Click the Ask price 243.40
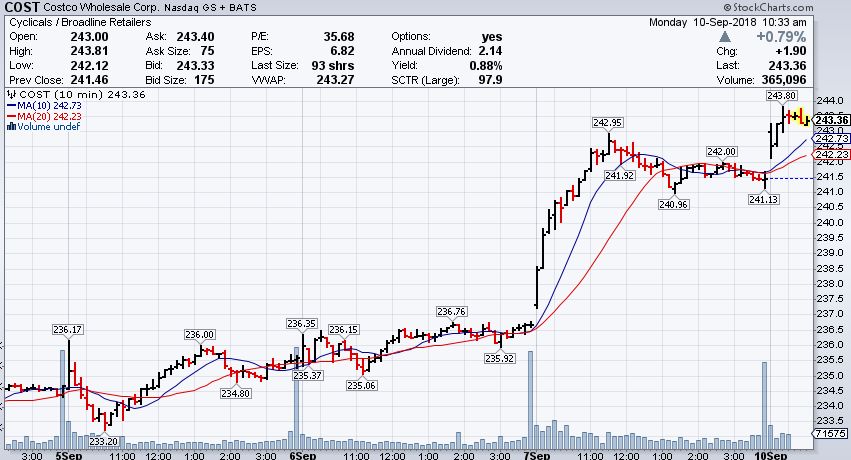The width and height of the screenshot is (851, 460). (195, 37)
